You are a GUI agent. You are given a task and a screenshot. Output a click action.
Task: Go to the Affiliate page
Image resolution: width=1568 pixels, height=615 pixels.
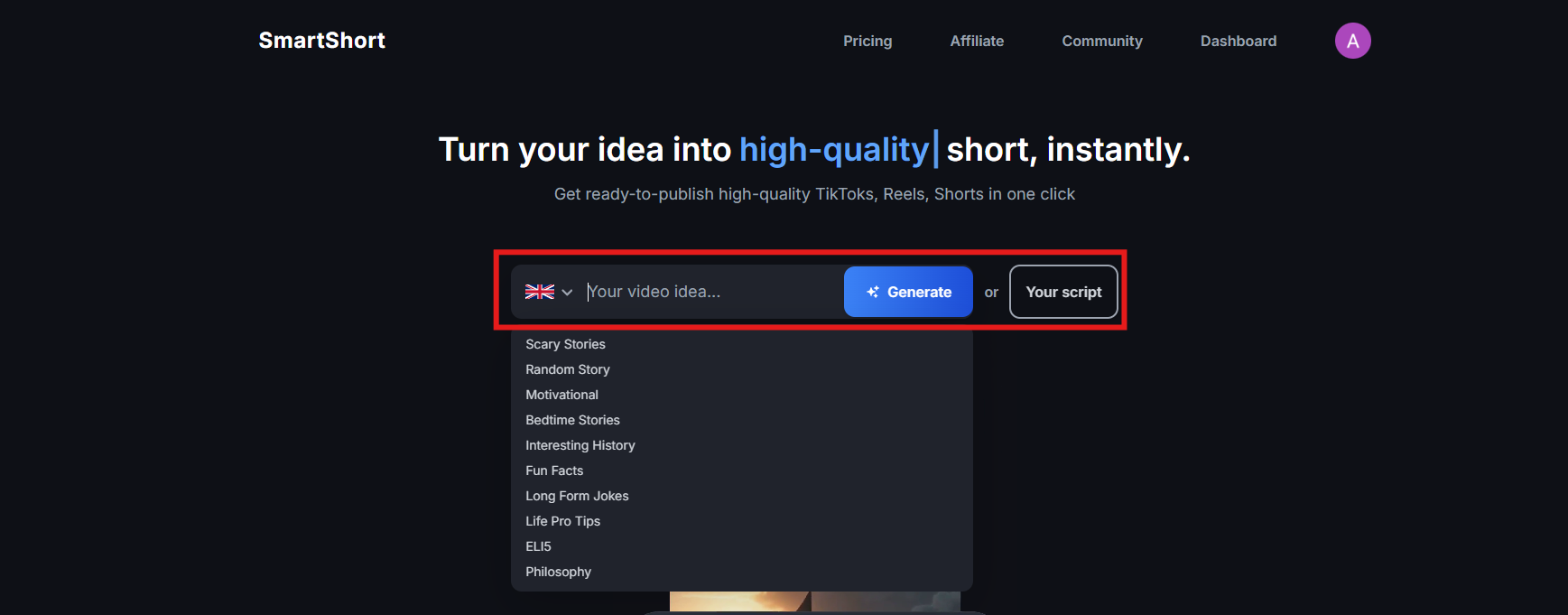tap(977, 41)
